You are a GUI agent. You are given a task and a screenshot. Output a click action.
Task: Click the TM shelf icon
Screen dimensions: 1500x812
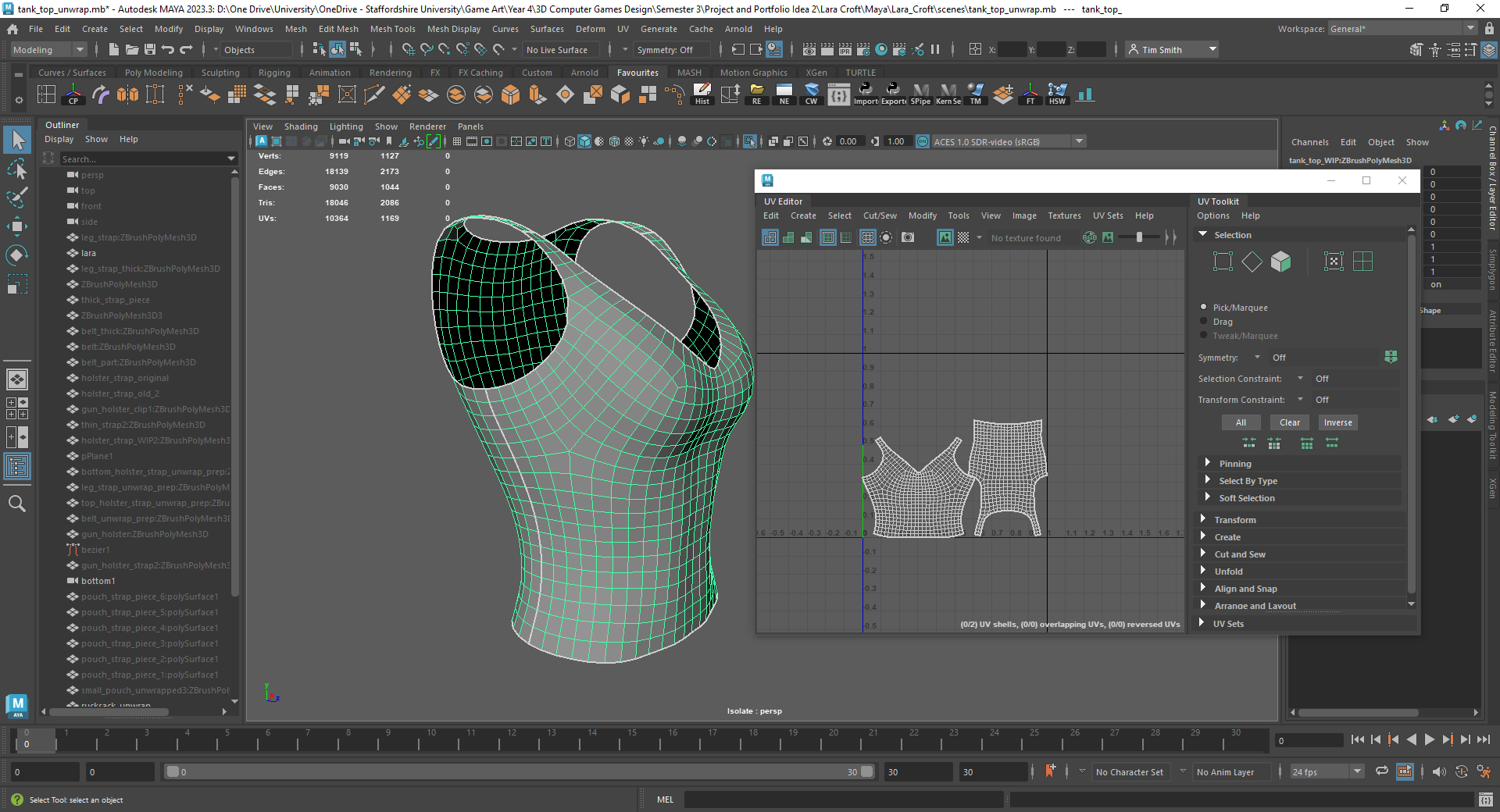pyautogui.click(x=976, y=94)
